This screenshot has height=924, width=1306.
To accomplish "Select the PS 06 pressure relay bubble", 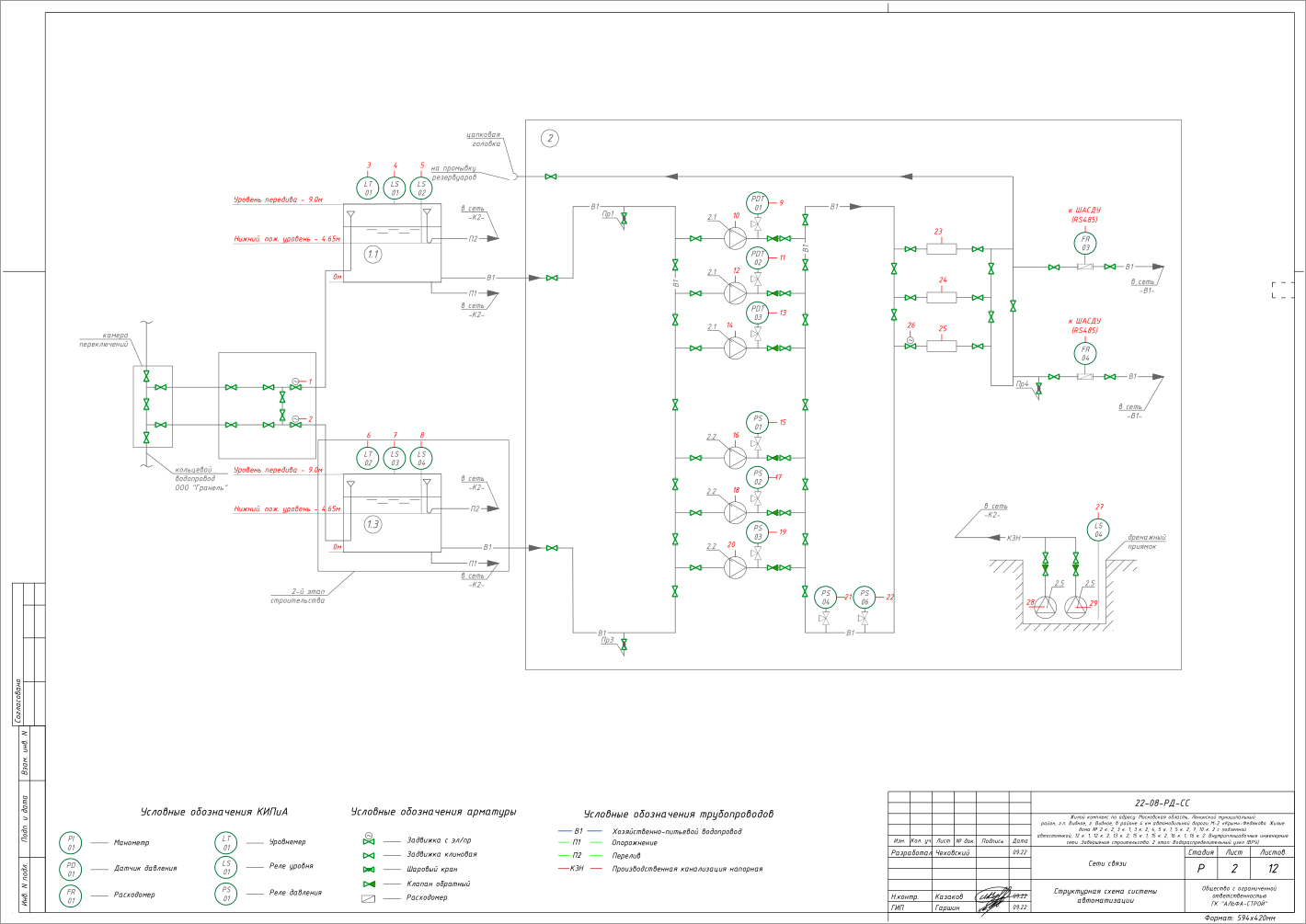I will point(865,598).
